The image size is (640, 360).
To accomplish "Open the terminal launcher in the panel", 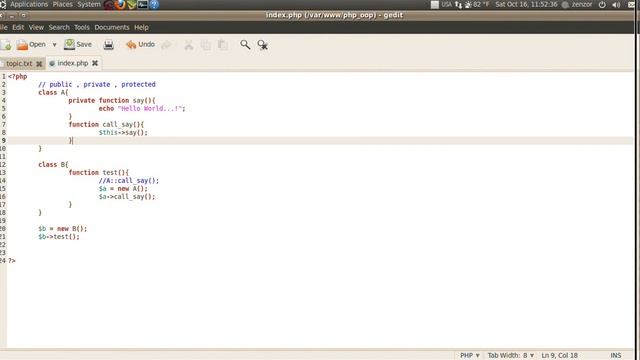I will [x=142, y=5].
